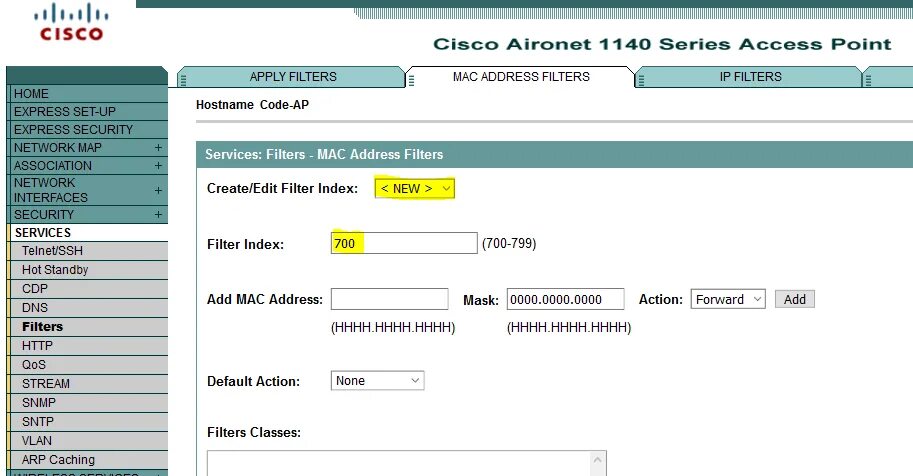Click the Add MAC Address input field
This screenshot has height=476, width=913.
pyautogui.click(x=390, y=299)
